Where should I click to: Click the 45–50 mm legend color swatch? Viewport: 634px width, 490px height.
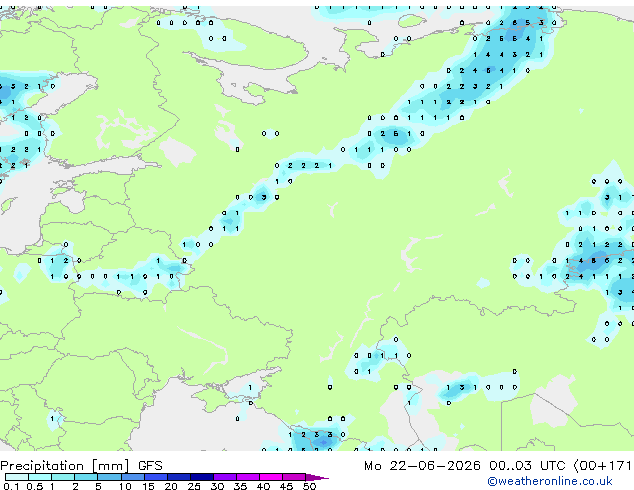click(294, 477)
